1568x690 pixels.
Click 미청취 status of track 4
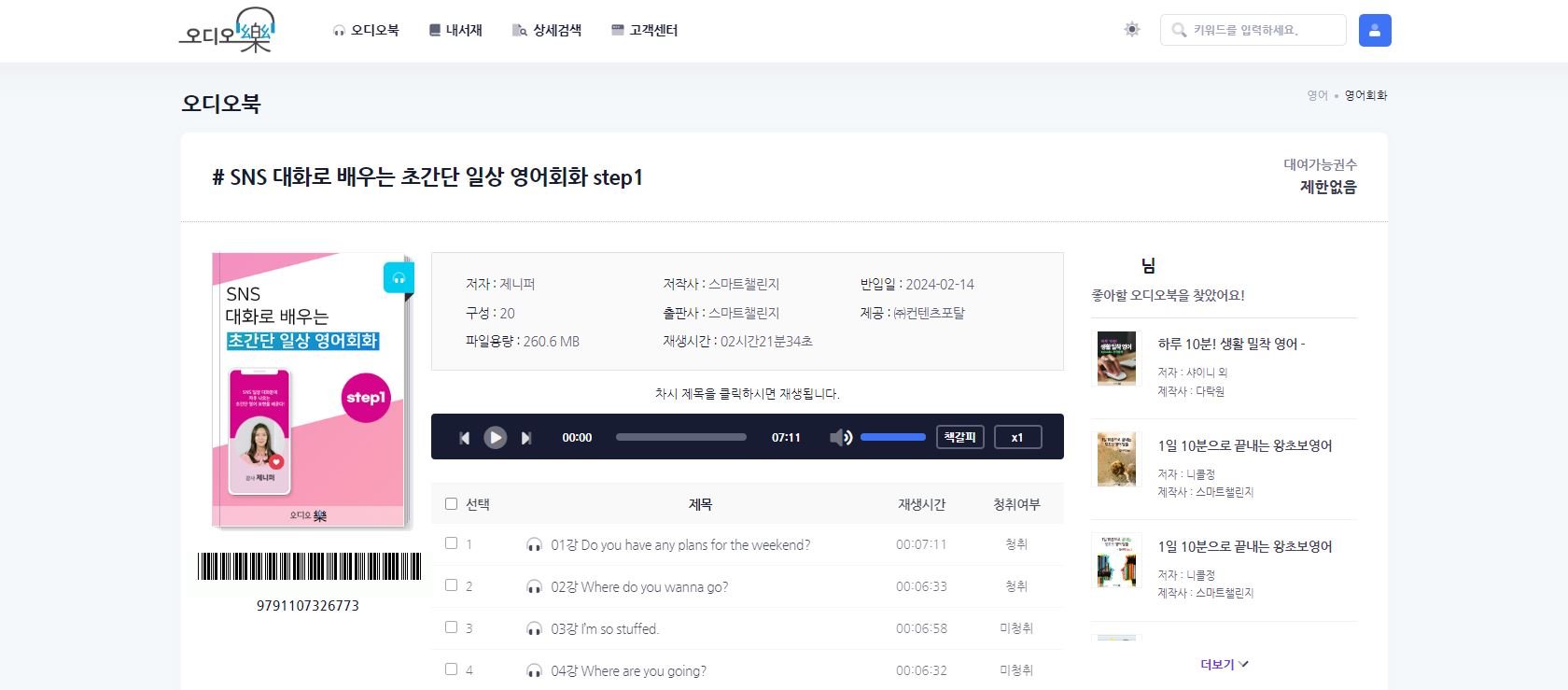click(1016, 670)
